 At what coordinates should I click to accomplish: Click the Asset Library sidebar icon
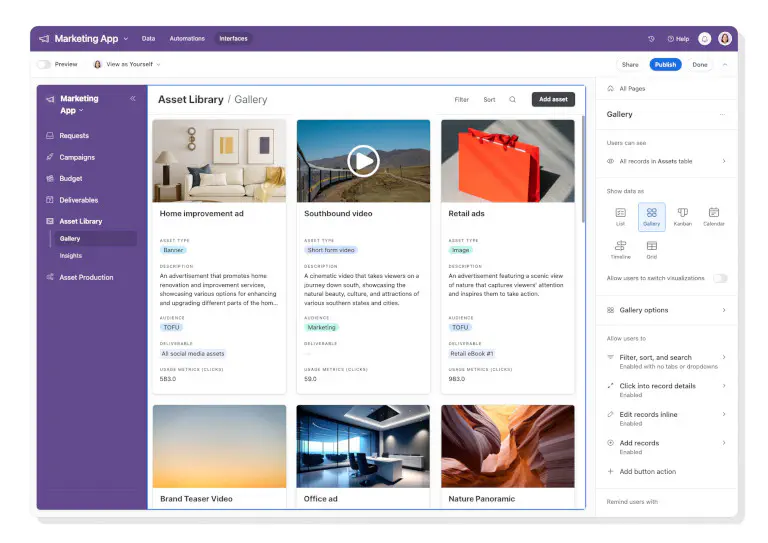49,221
